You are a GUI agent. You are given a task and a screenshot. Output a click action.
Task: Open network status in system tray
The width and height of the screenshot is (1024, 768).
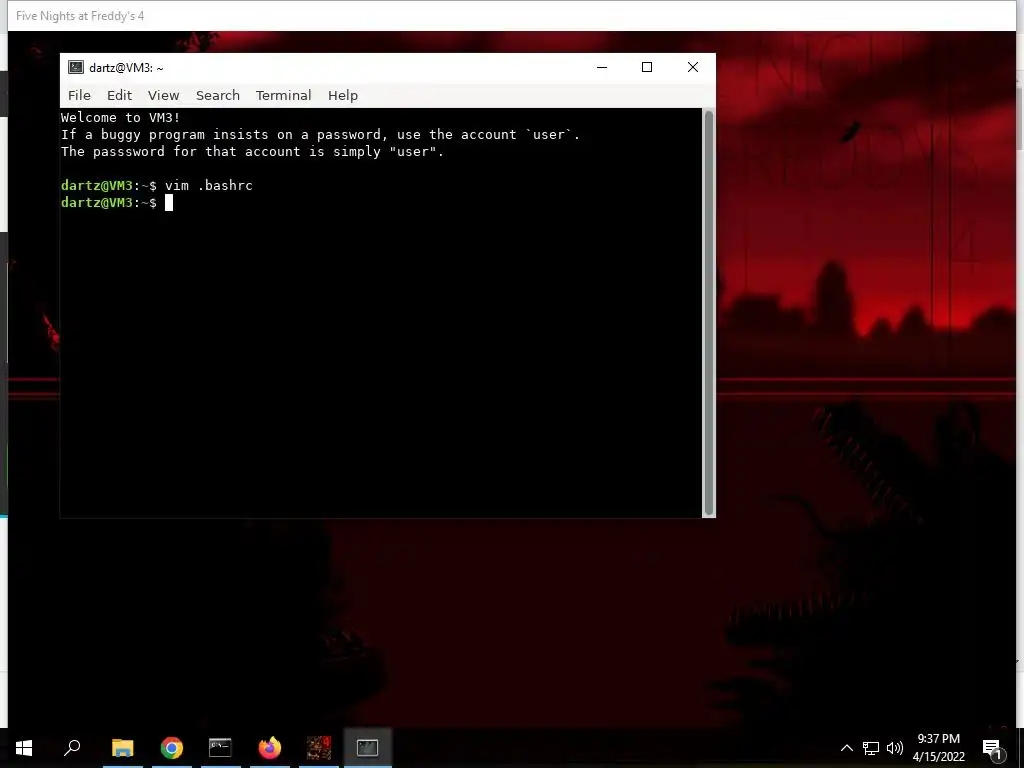(871, 748)
